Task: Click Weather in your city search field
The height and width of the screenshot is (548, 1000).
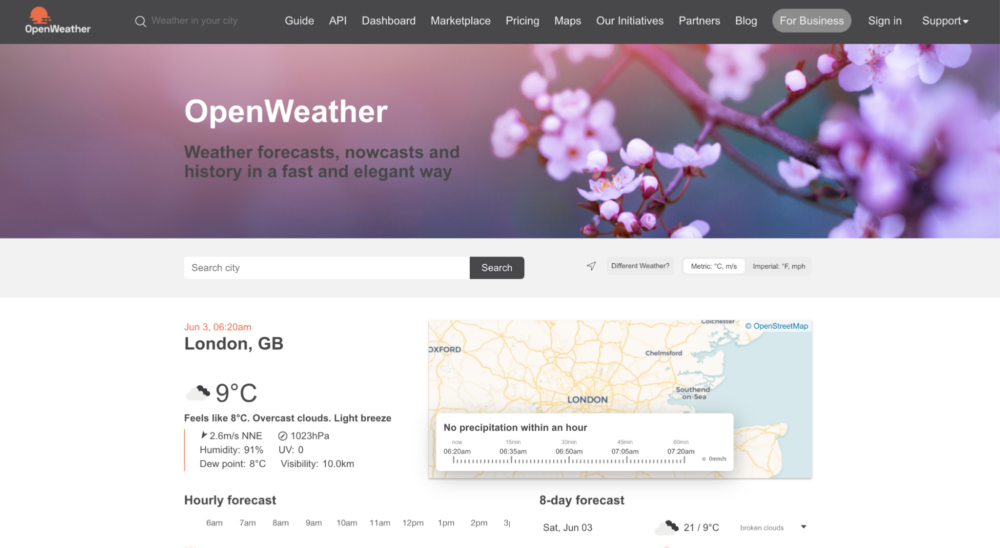Action: [195, 21]
